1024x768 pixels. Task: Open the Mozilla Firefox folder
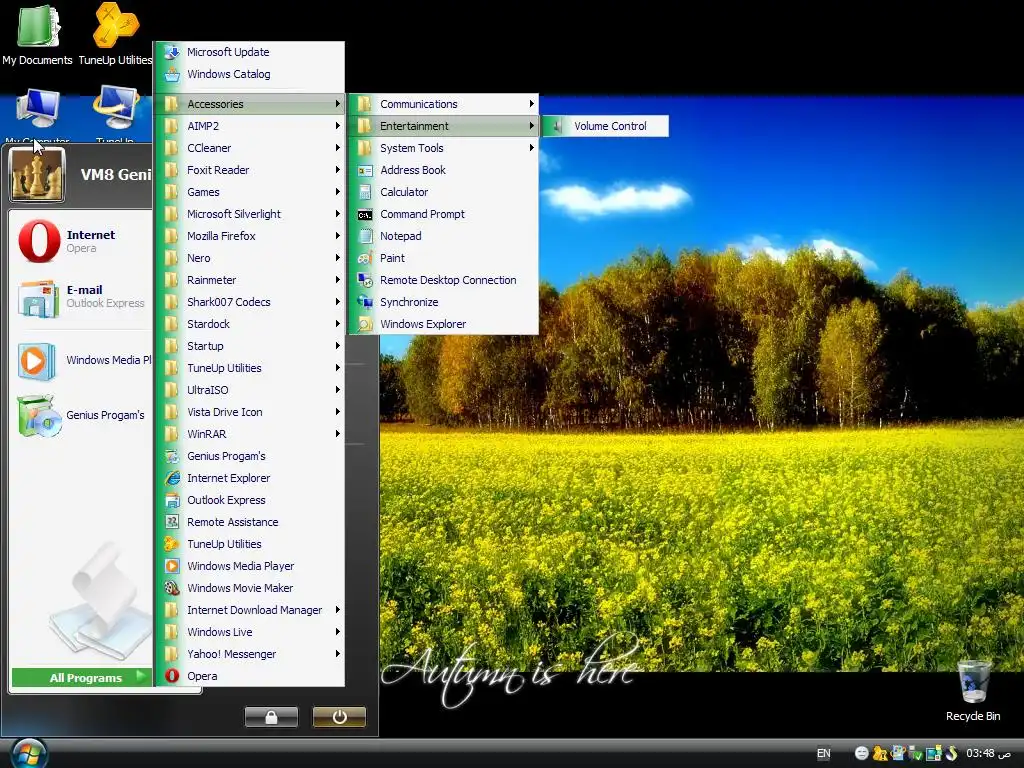249,236
